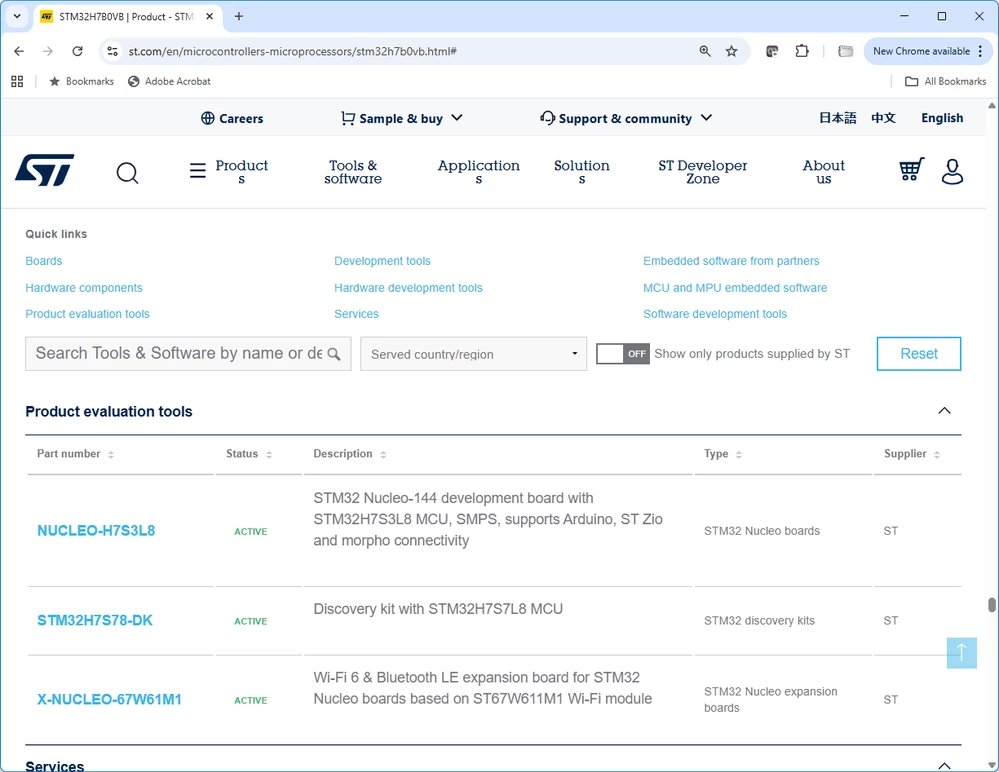
Task: Open Adobe Acrobat bookmark
Action: [169, 82]
